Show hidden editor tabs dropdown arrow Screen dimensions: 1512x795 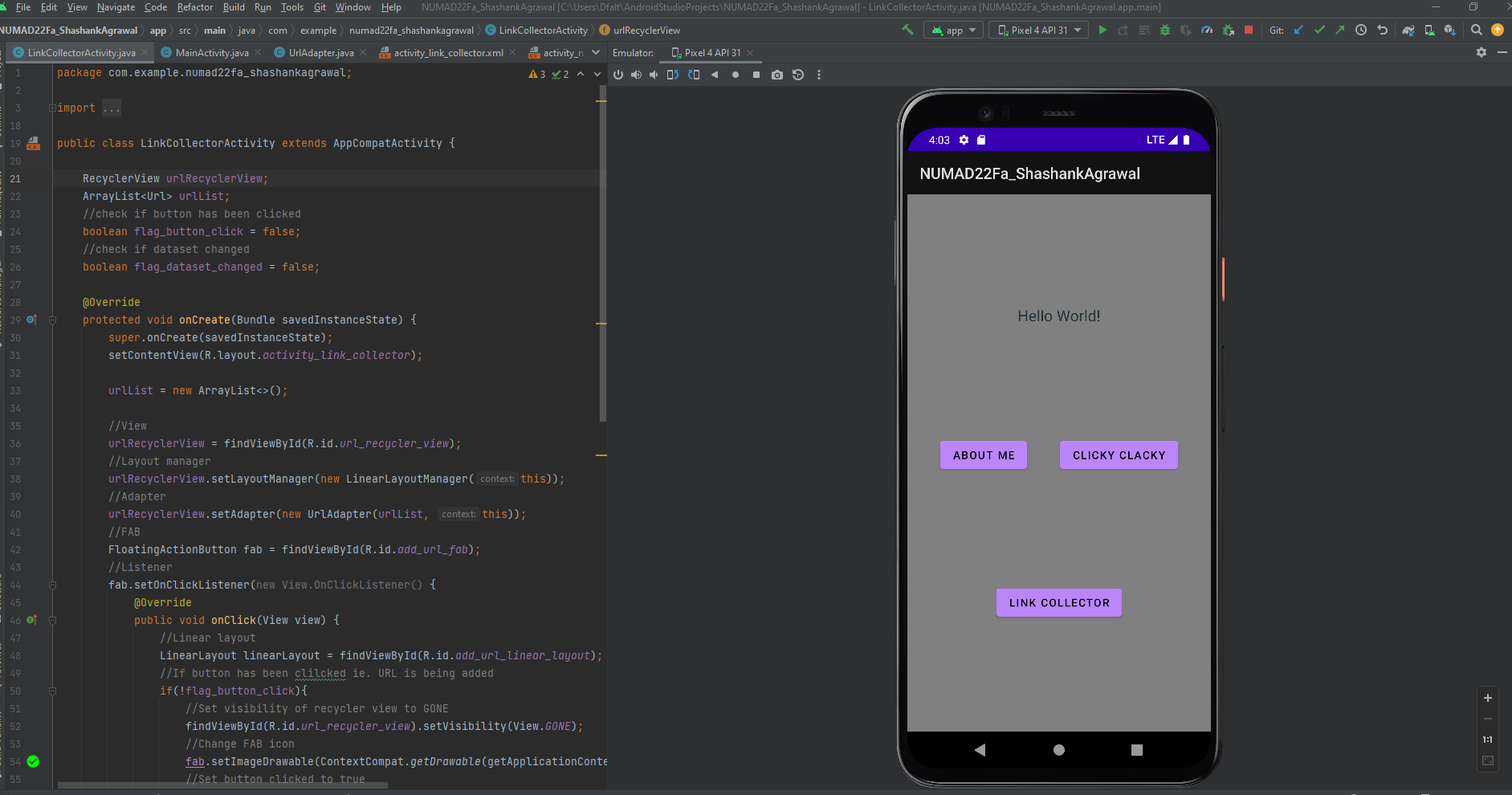[596, 53]
